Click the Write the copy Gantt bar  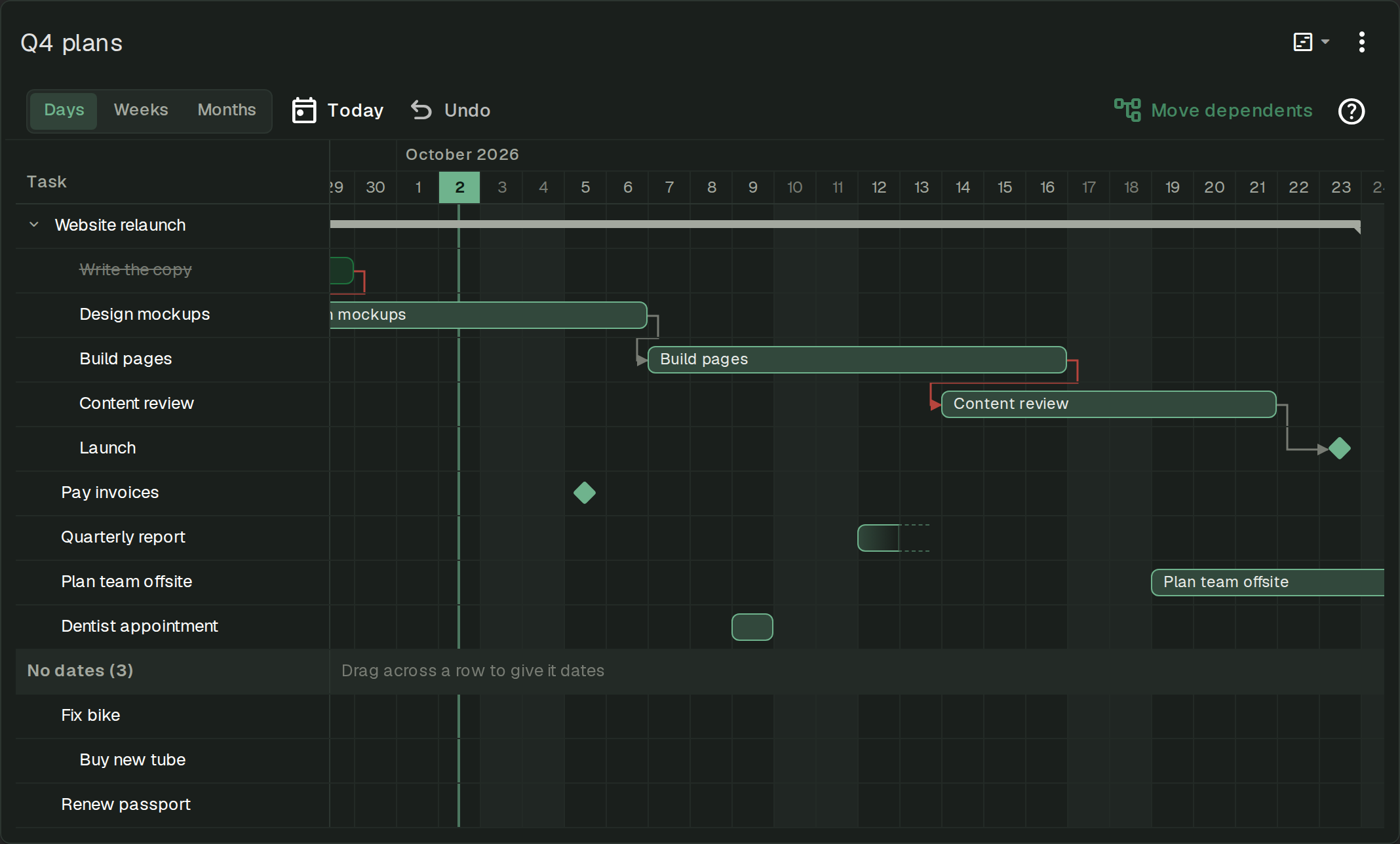pos(341,271)
